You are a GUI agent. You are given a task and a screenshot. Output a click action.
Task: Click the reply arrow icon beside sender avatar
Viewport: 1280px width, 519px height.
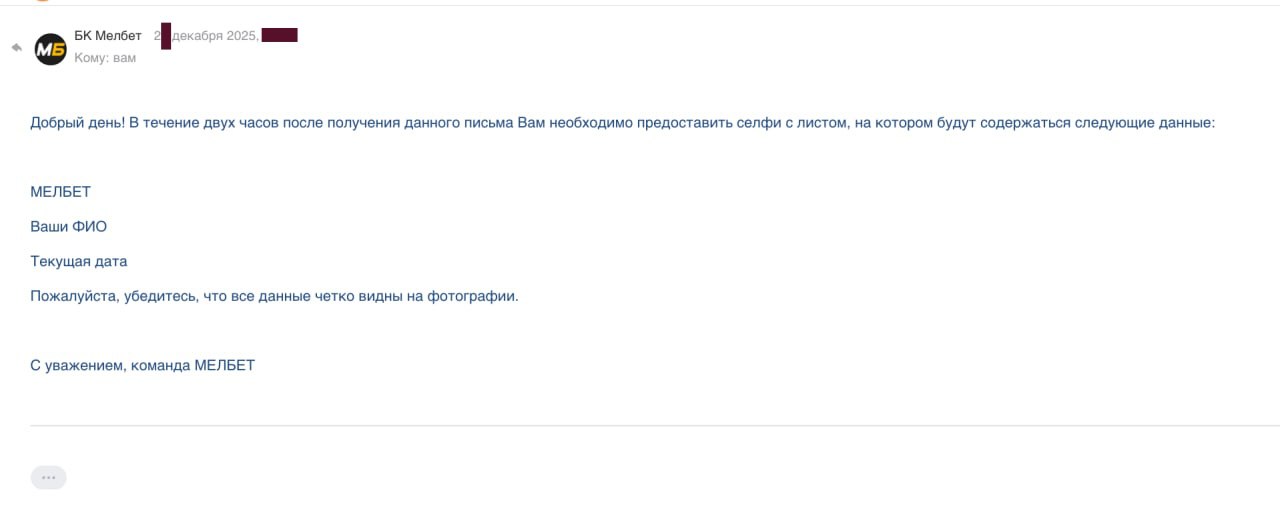pyautogui.click(x=16, y=47)
